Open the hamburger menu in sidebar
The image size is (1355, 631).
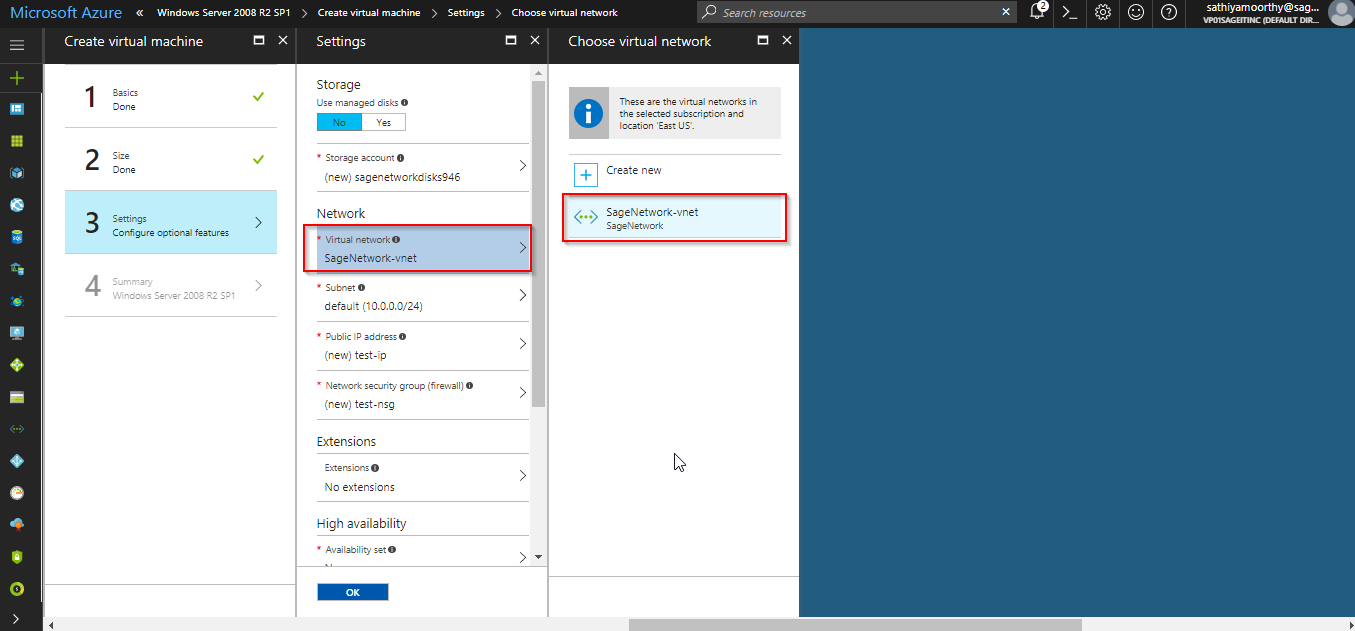pyautogui.click(x=17, y=46)
